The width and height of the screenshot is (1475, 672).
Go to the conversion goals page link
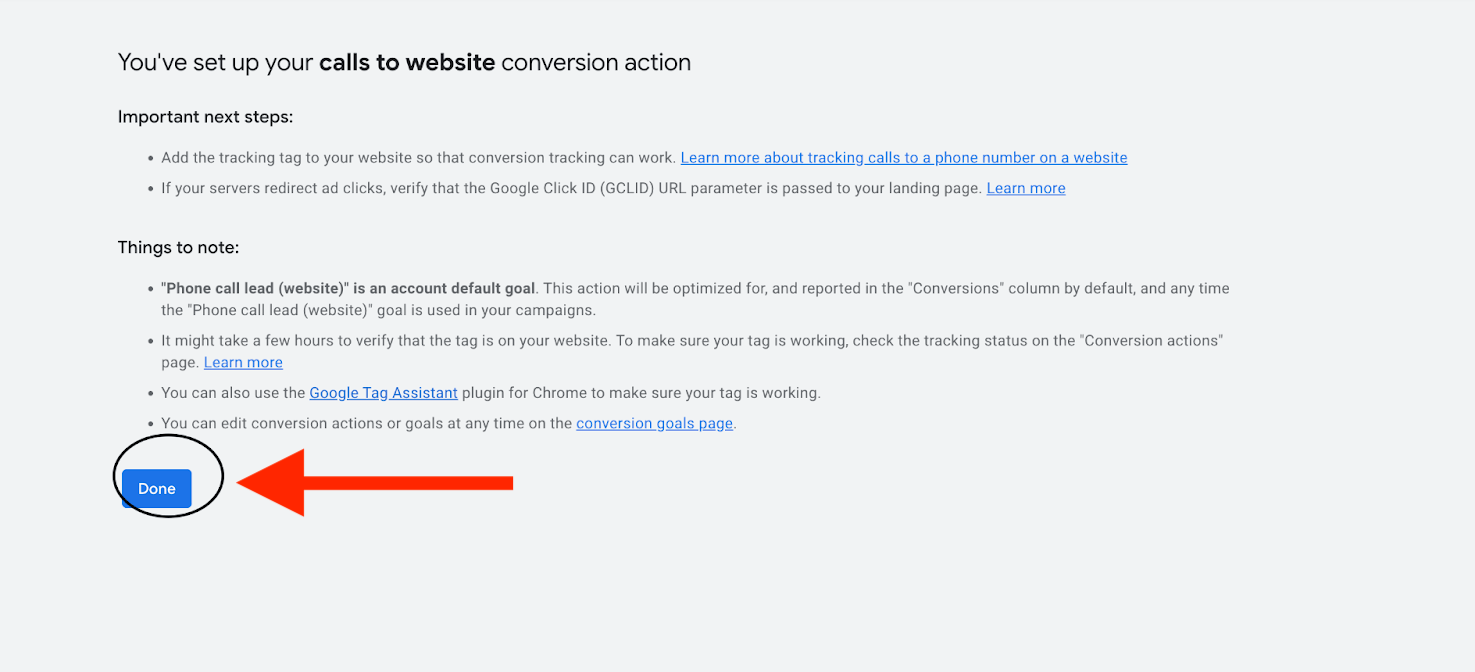[654, 423]
